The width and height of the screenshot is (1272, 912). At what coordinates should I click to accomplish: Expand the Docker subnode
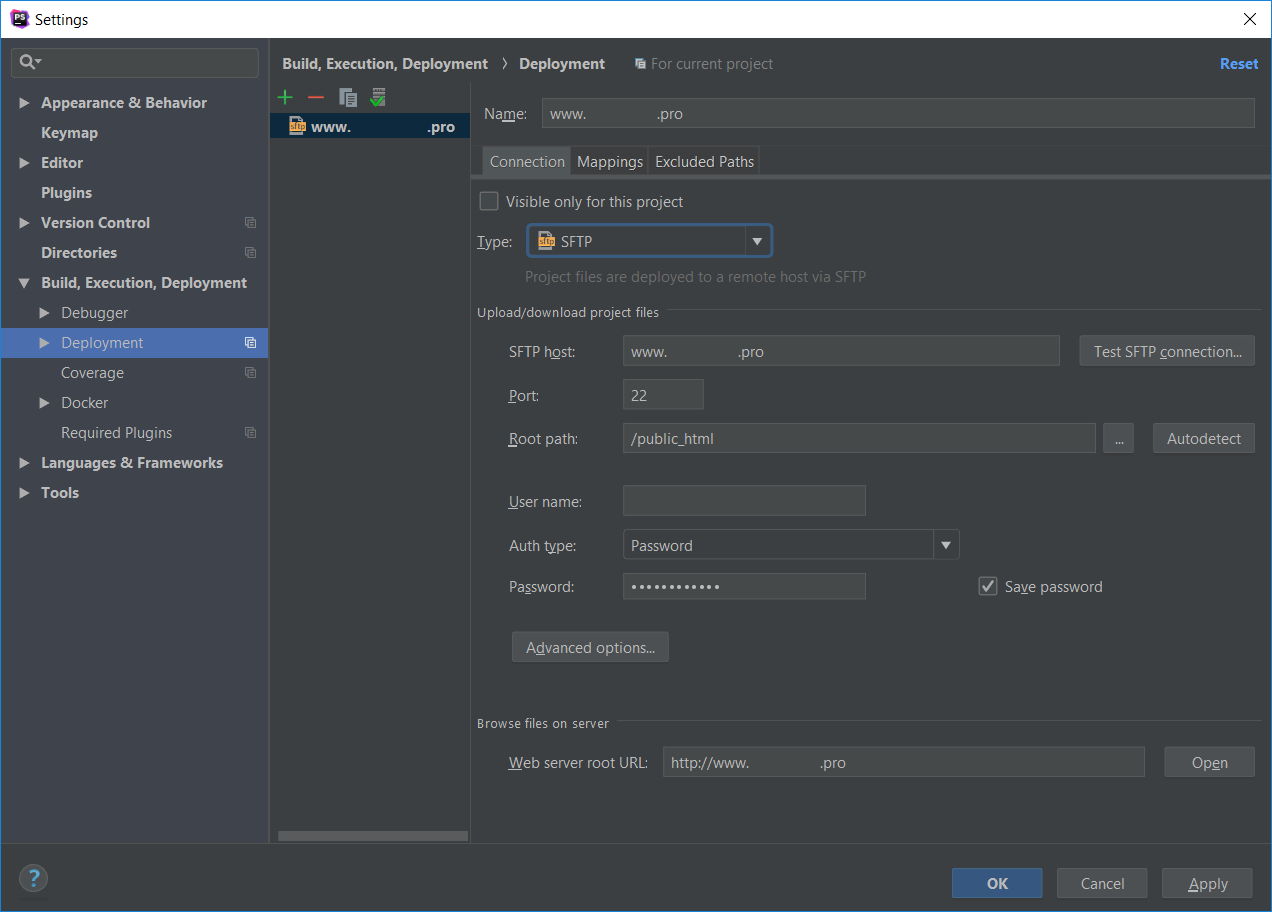(44, 403)
